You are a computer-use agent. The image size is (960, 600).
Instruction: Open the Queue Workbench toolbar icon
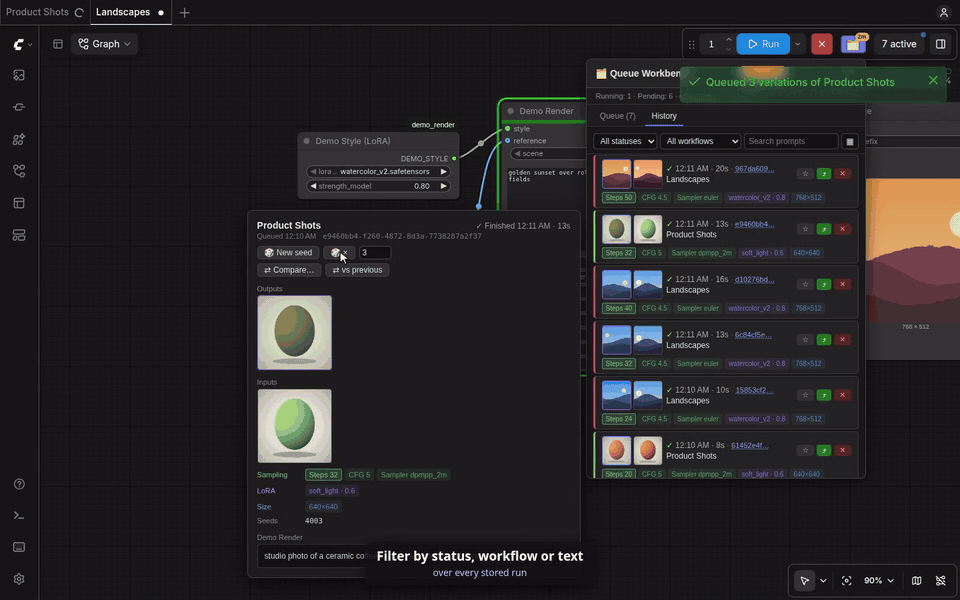pyautogui.click(x=853, y=44)
